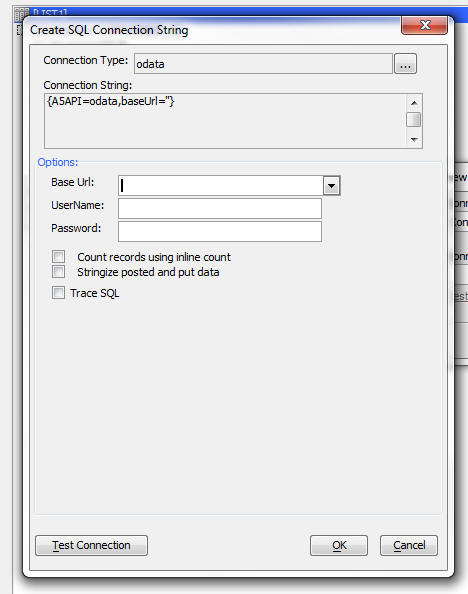The width and height of the screenshot is (468, 594).
Task: Toggle Stringize posted and put data checkbox
Action: [58, 272]
